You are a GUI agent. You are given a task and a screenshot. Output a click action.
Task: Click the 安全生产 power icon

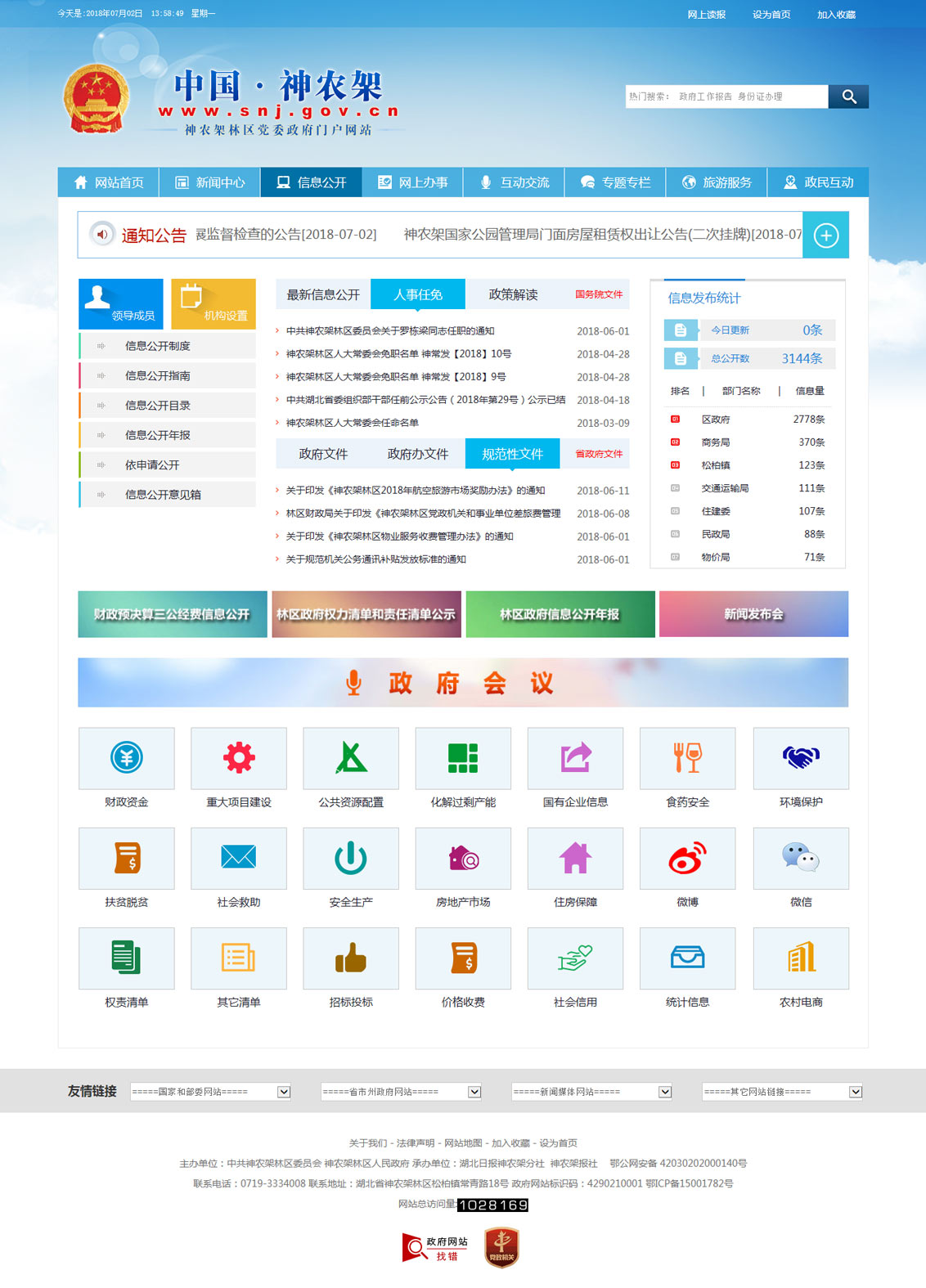coord(351,858)
